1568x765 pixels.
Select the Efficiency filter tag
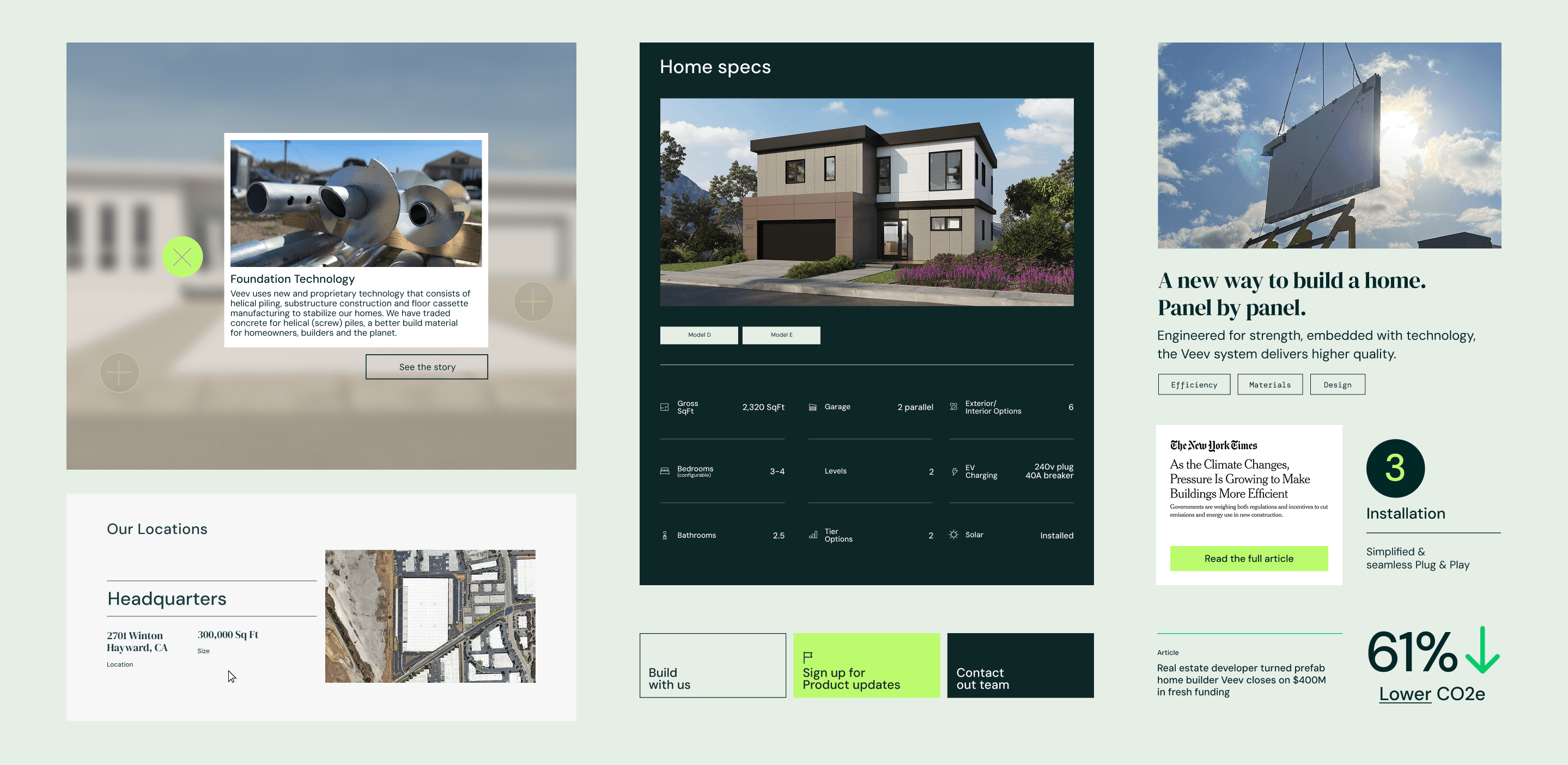click(1194, 385)
